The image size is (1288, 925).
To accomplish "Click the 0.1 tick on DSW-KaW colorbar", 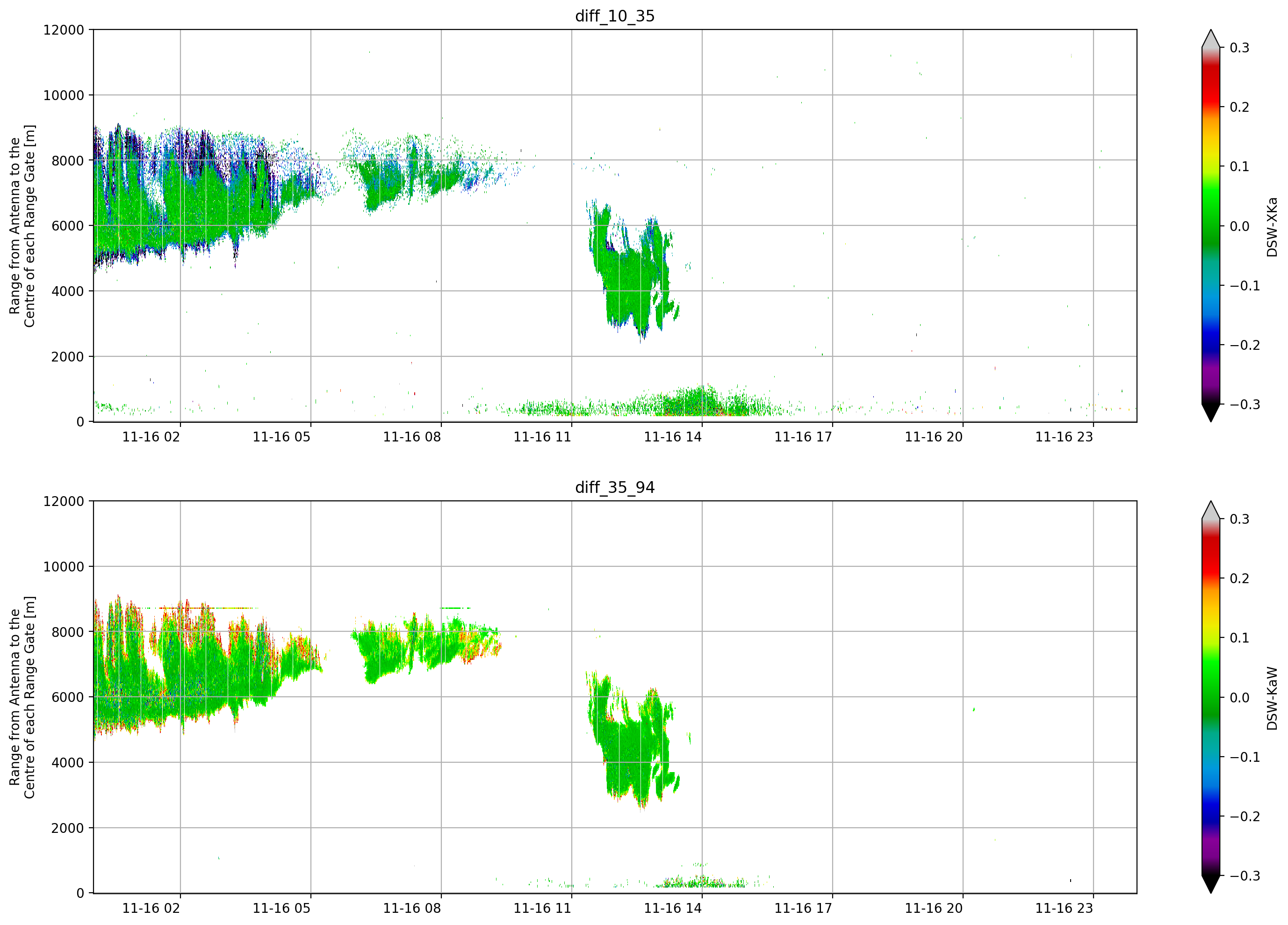I will point(1239,638).
